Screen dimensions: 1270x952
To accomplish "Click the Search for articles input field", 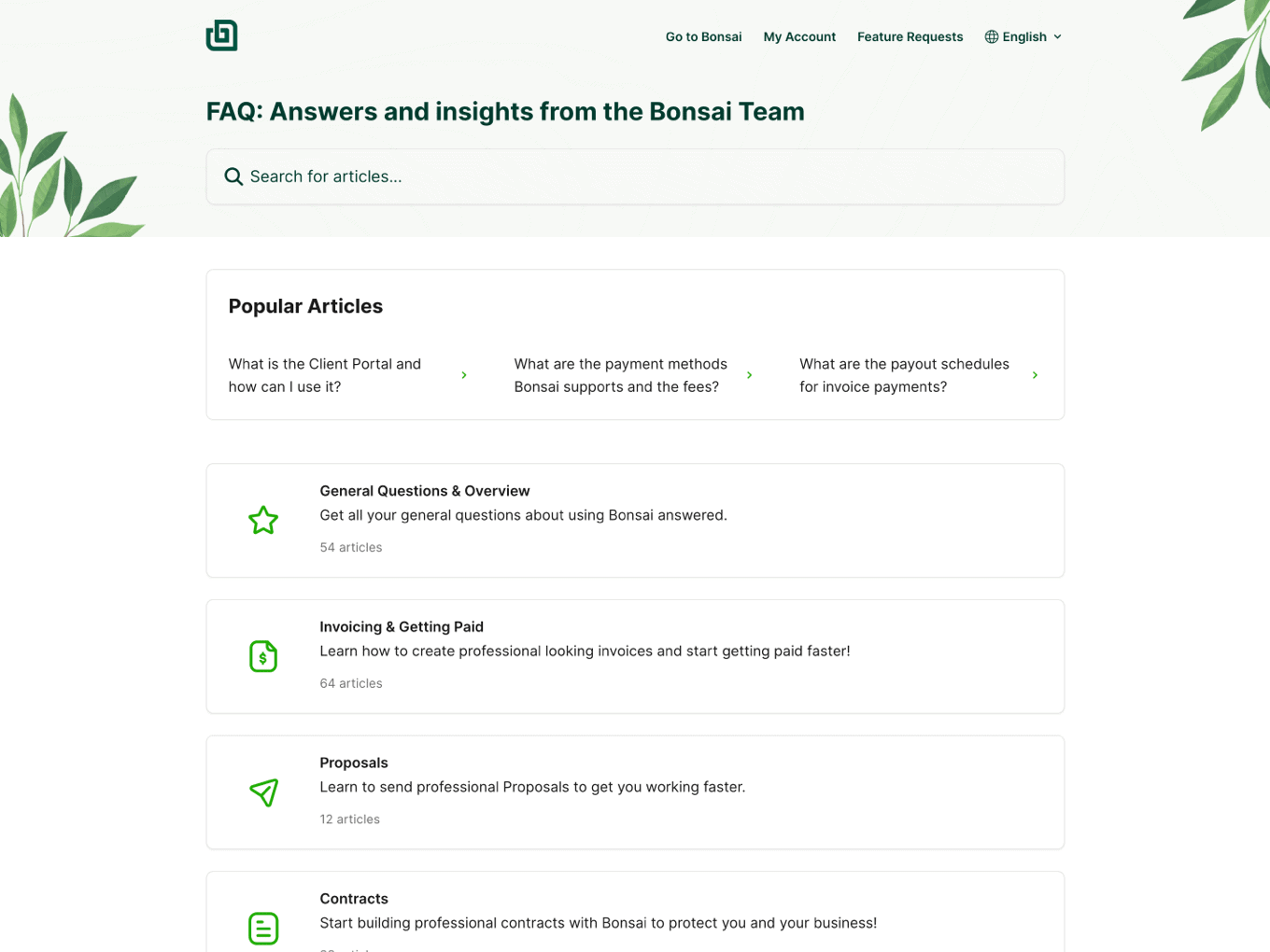I will [x=635, y=176].
